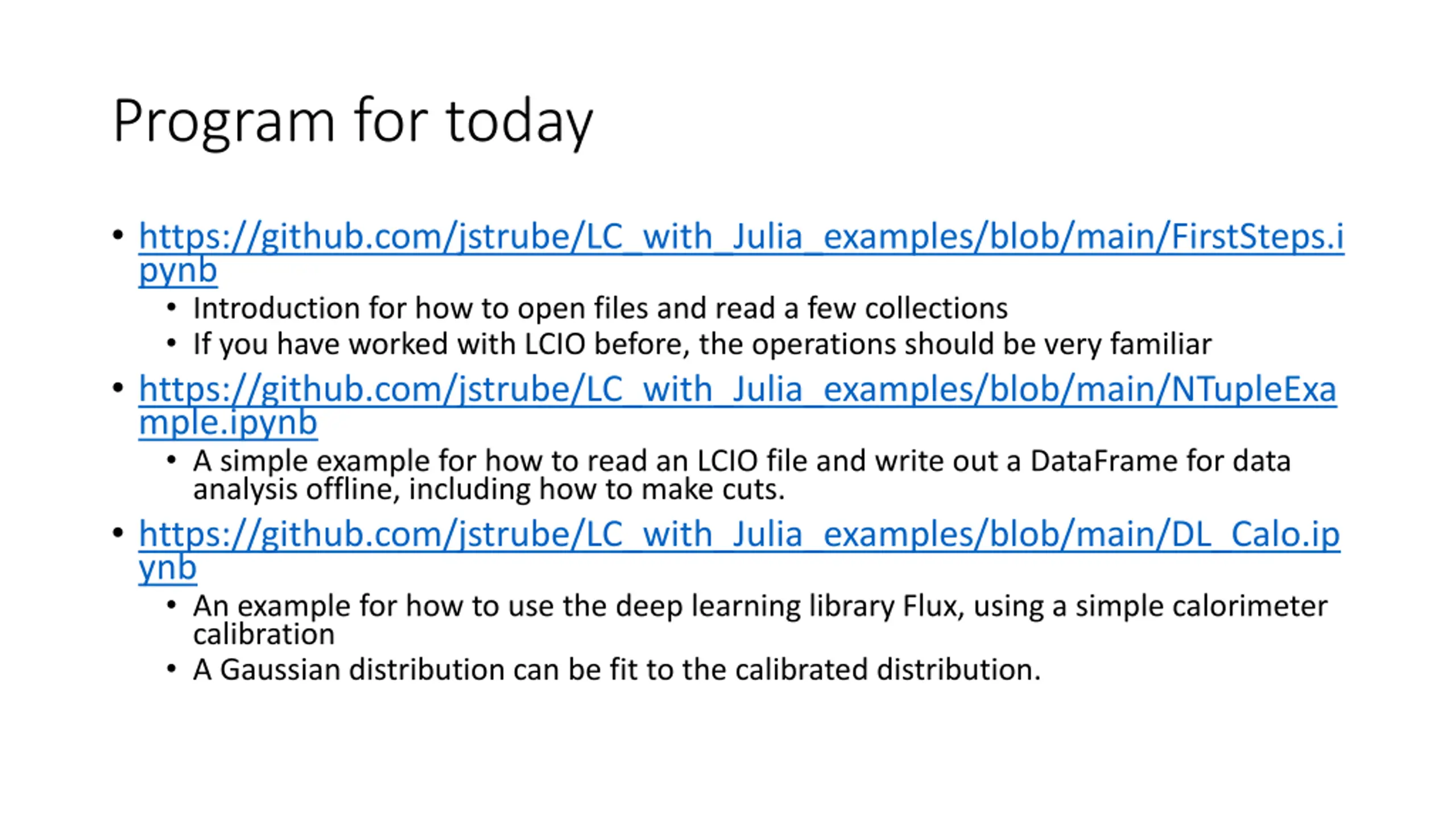Click the 'A Gaussian distribution can be fit' bullet
The image size is (1456, 819).
[617, 669]
